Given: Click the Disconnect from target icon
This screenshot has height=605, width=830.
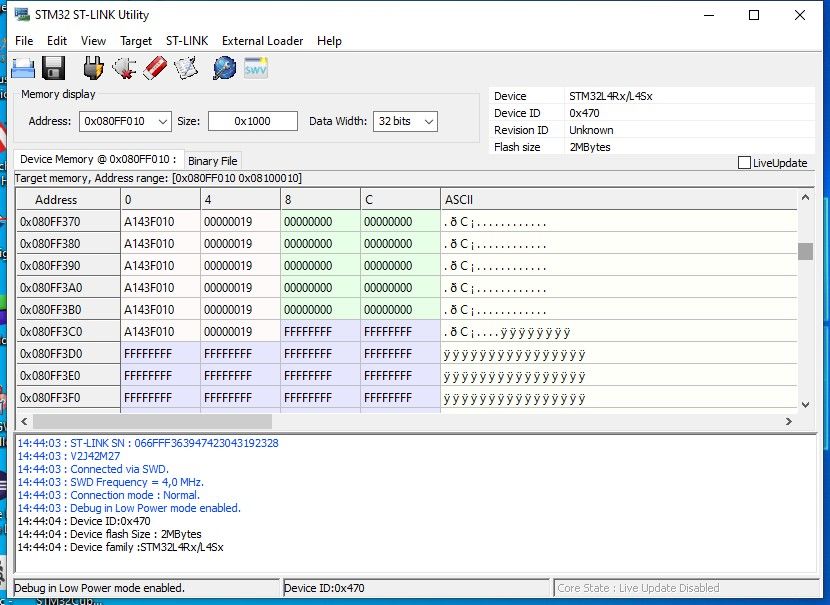Looking at the screenshot, I should tap(124, 68).
